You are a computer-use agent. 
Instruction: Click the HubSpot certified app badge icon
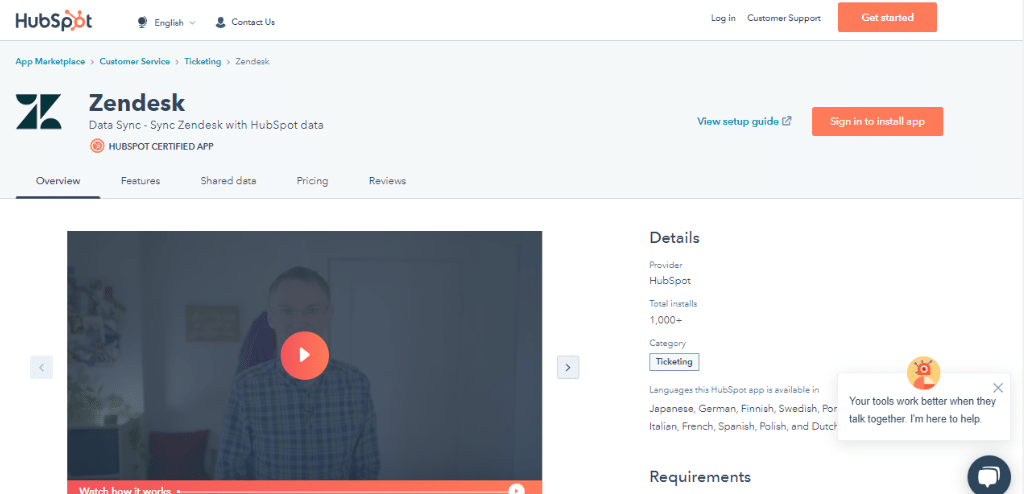click(97, 146)
